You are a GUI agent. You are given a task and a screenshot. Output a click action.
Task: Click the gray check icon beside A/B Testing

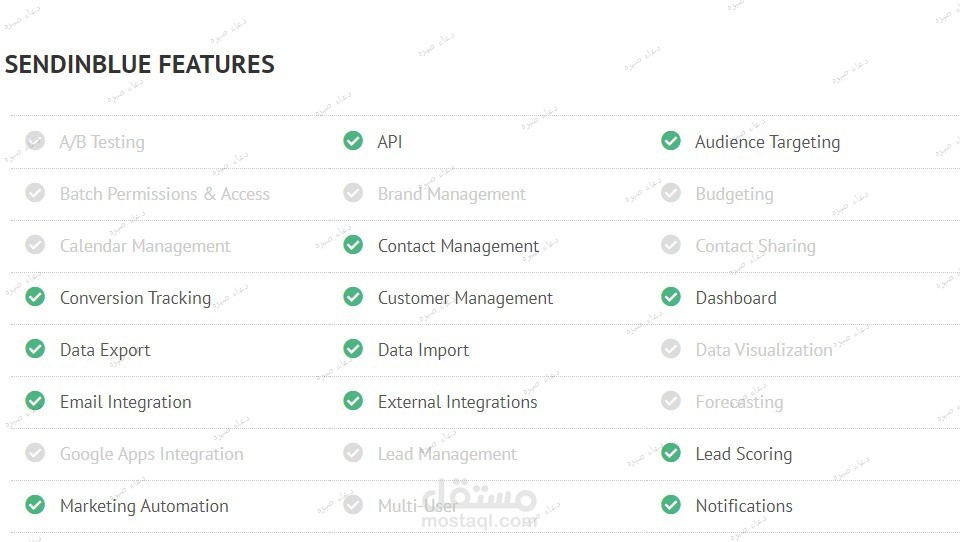pos(35,141)
